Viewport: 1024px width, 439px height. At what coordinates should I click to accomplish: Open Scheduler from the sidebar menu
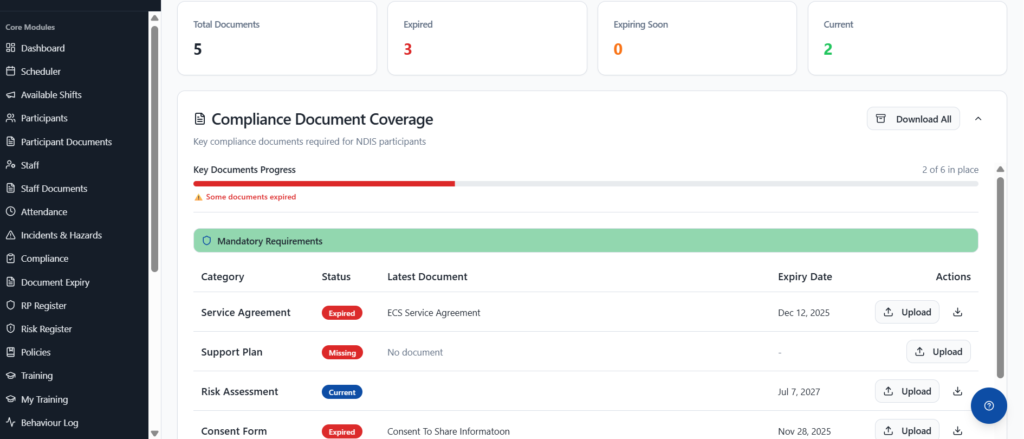point(40,71)
